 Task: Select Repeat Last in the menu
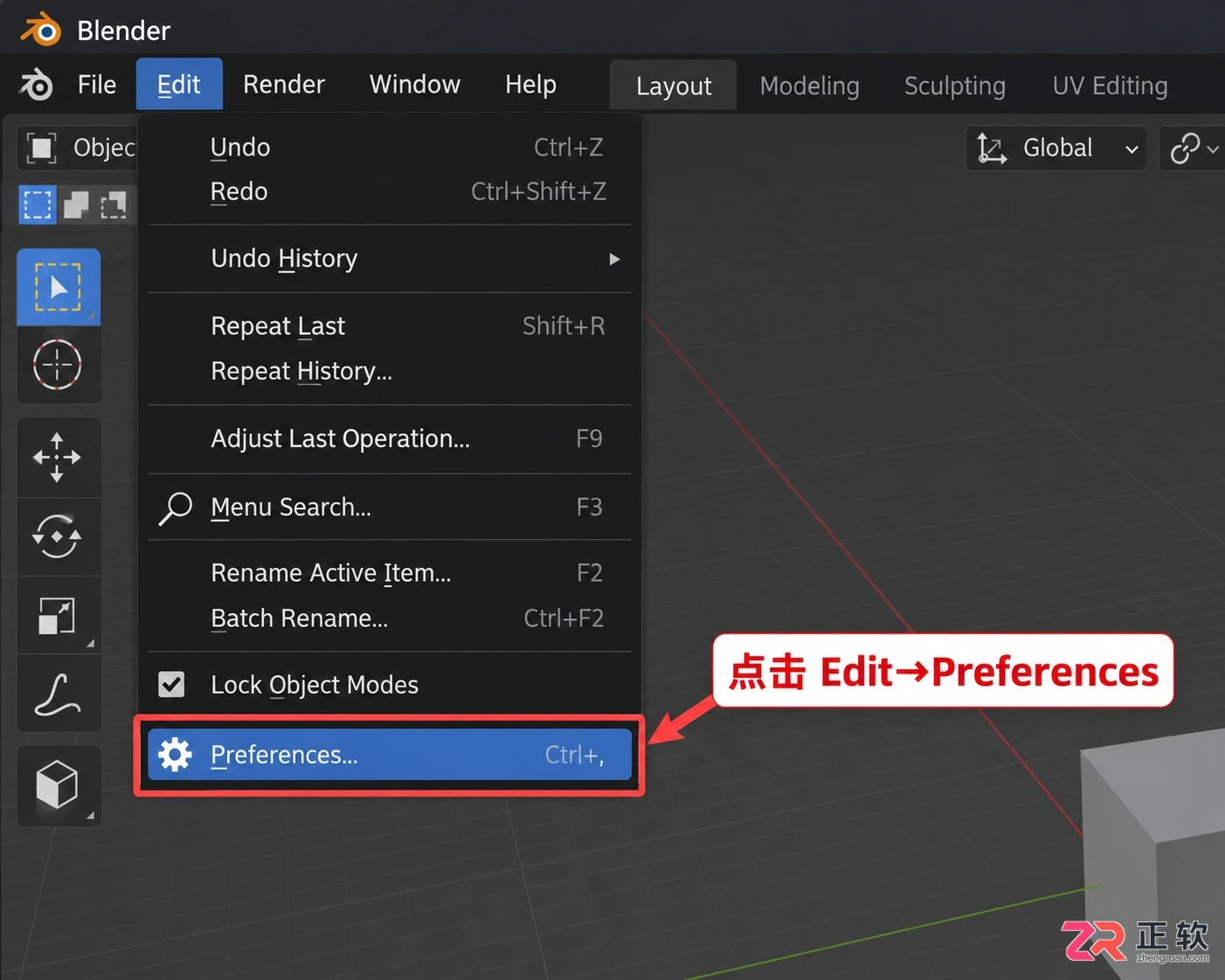pos(390,326)
